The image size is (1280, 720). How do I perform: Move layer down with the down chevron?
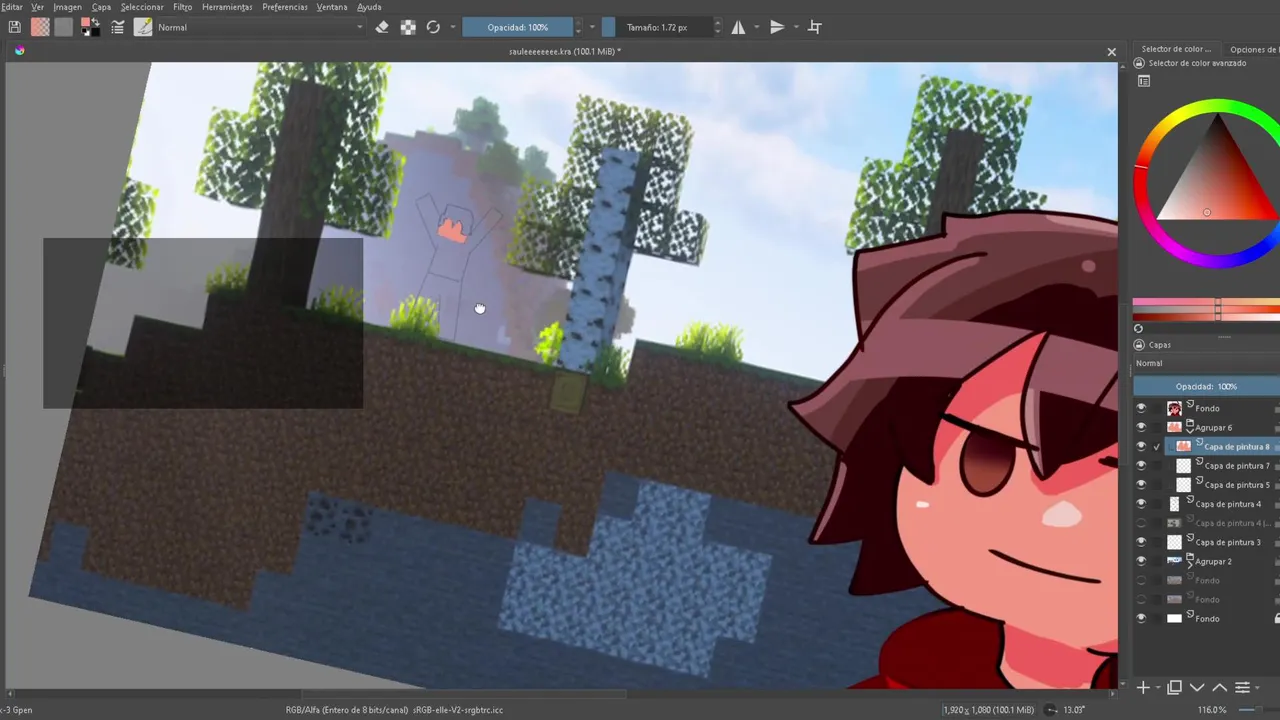click(x=1197, y=687)
